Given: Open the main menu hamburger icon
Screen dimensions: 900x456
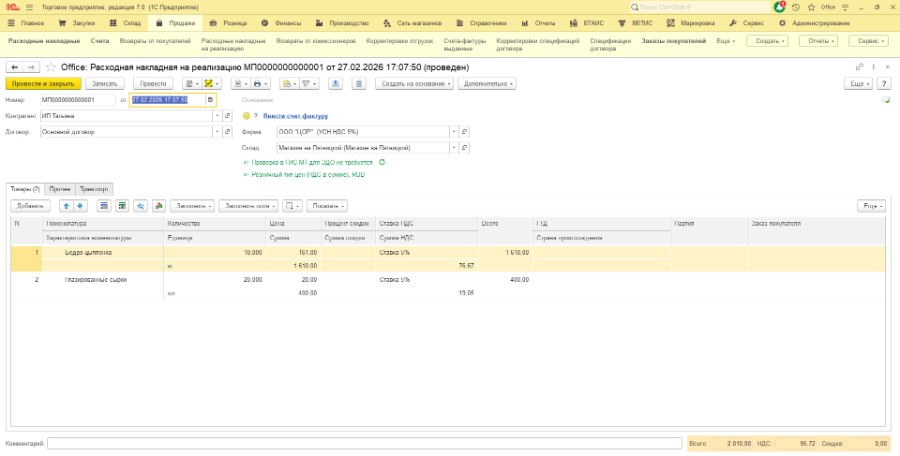Looking at the screenshot, I should coord(29,7).
